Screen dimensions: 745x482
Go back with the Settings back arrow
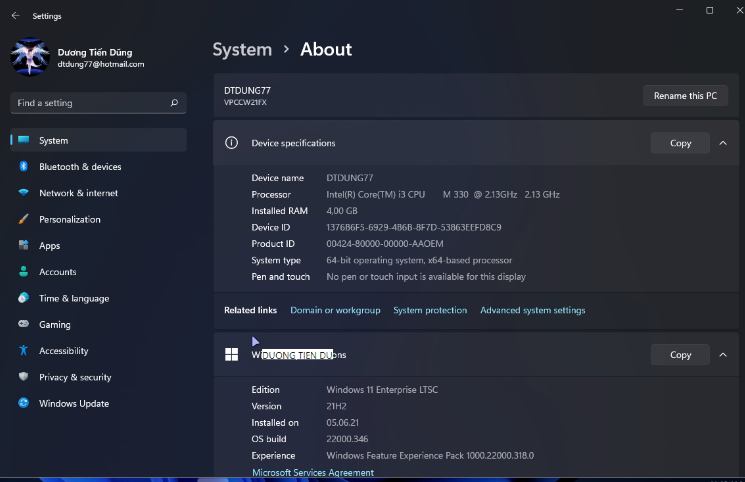point(16,16)
